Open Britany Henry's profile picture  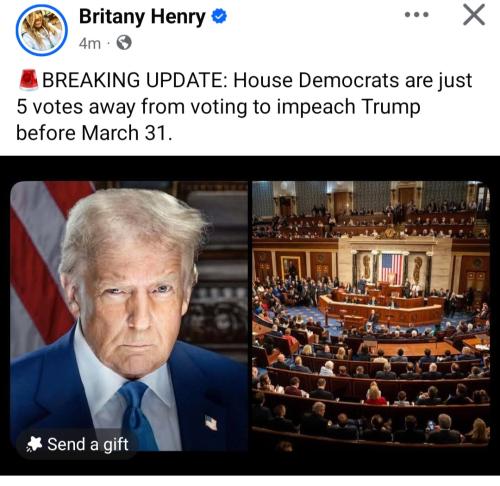tap(42, 30)
